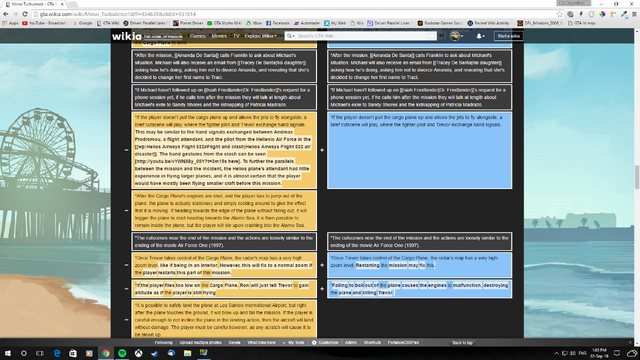The image size is (640, 360).
Task: Open the Windows Start menu
Action: (x=8, y=353)
